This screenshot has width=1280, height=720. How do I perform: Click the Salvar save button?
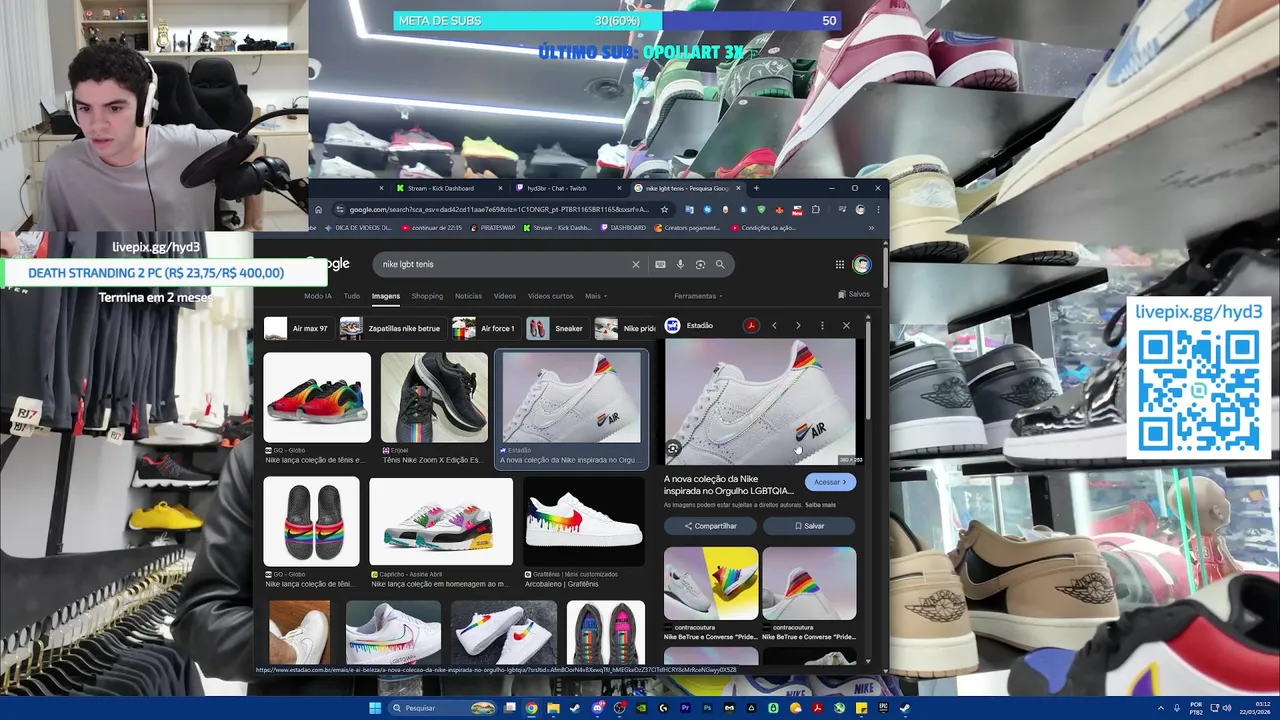click(810, 526)
